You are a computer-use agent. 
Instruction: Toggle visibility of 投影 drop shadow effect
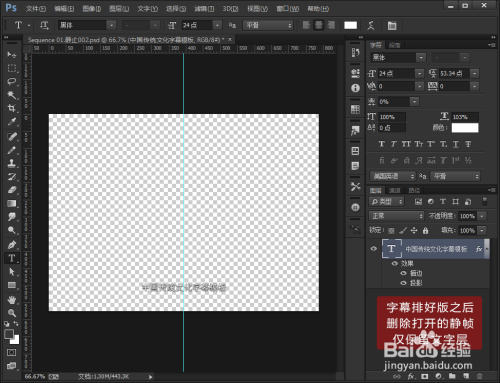403,283
